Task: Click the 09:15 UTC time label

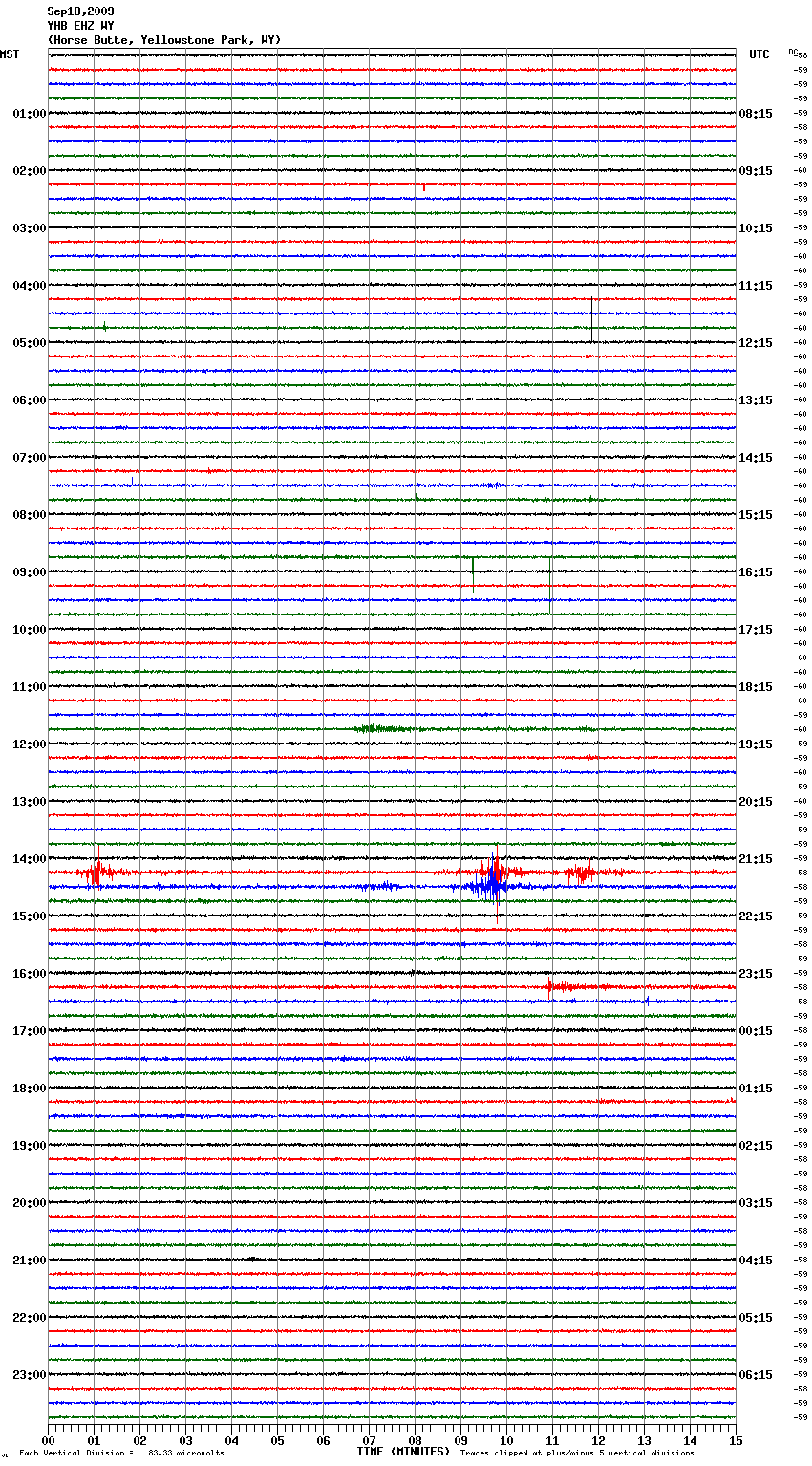Action: [756, 171]
